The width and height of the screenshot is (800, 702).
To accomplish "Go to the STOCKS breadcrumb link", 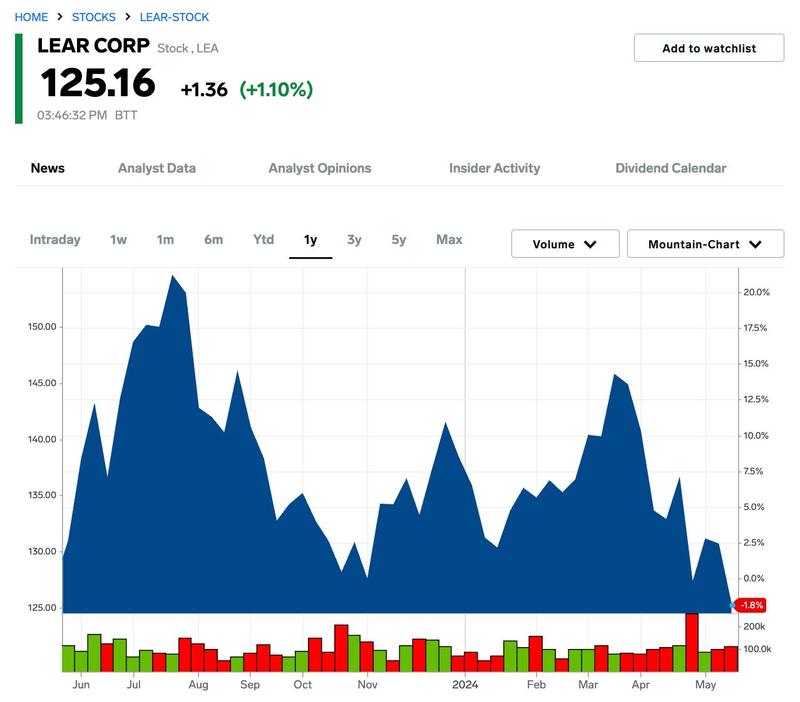I will click(x=94, y=17).
